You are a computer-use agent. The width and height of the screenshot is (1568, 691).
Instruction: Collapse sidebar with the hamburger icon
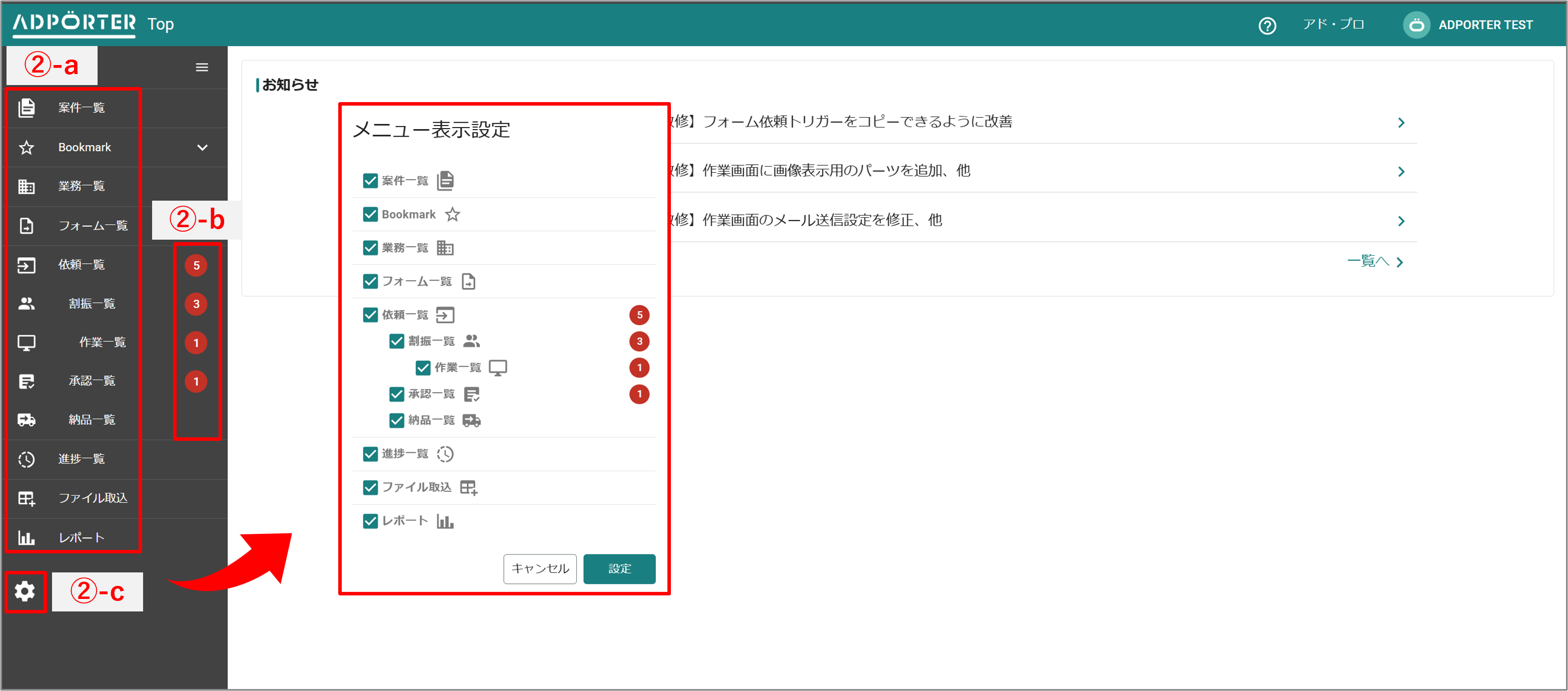click(202, 67)
